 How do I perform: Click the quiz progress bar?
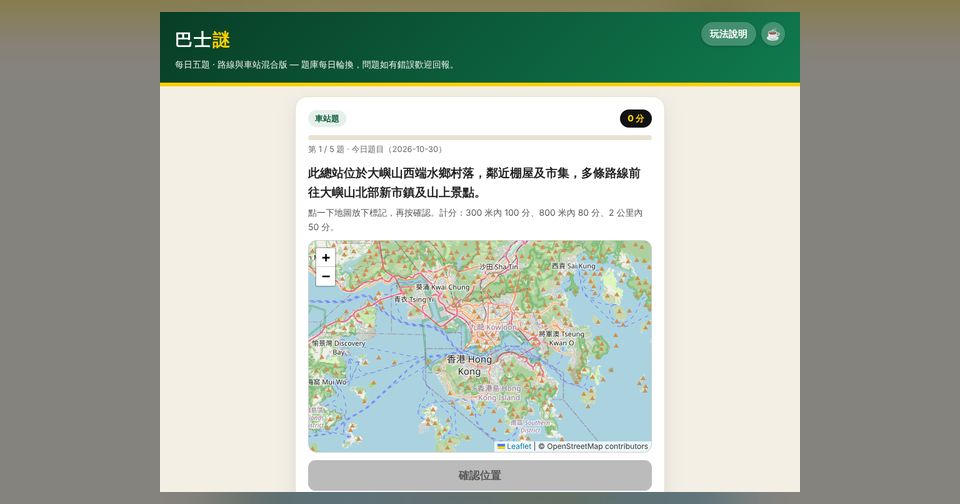pyautogui.click(x=479, y=138)
